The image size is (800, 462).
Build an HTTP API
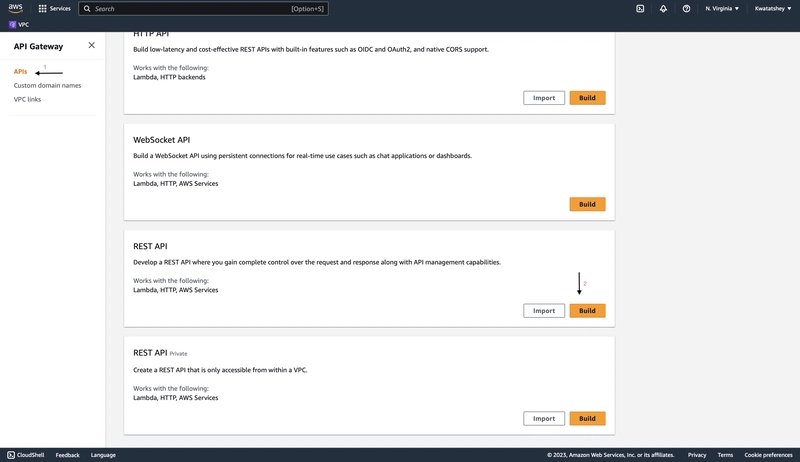click(587, 98)
